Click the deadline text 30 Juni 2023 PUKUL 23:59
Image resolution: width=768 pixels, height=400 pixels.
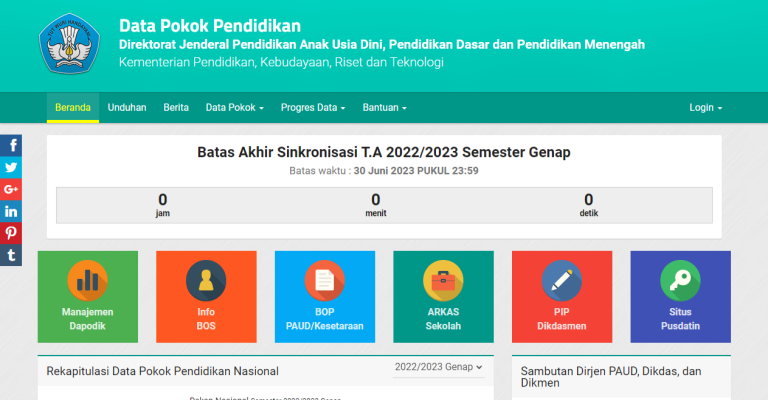[x=416, y=171]
